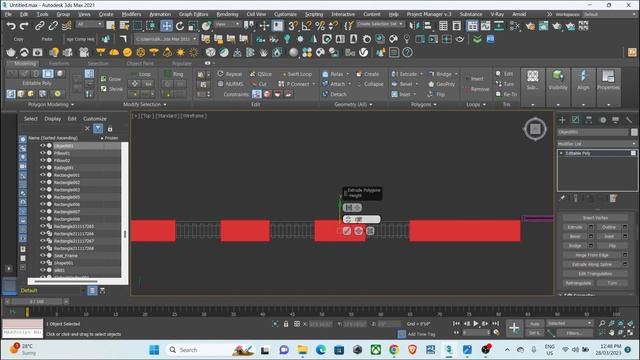This screenshot has height=360, width=640.
Task: Select Element sub-object level icon
Action: (60, 73)
